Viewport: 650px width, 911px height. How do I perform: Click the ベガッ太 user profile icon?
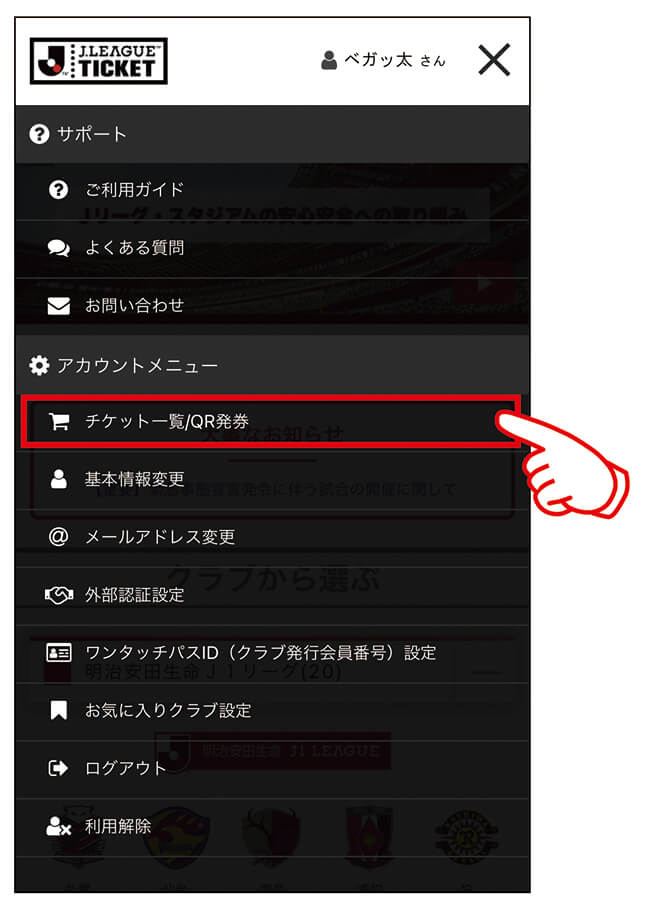(329, 60)
